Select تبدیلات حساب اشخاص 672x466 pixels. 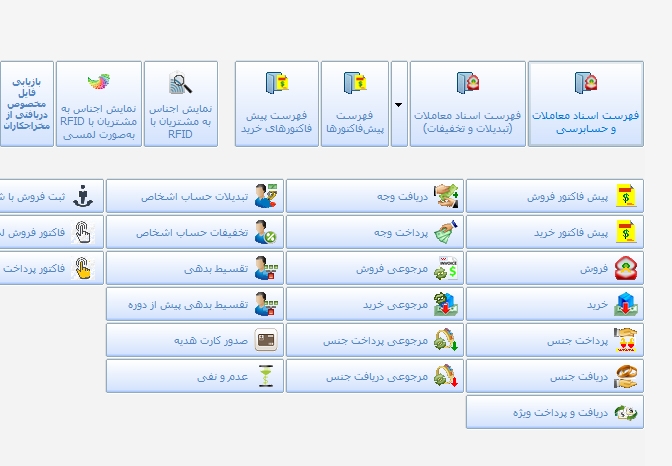point(194,197)
